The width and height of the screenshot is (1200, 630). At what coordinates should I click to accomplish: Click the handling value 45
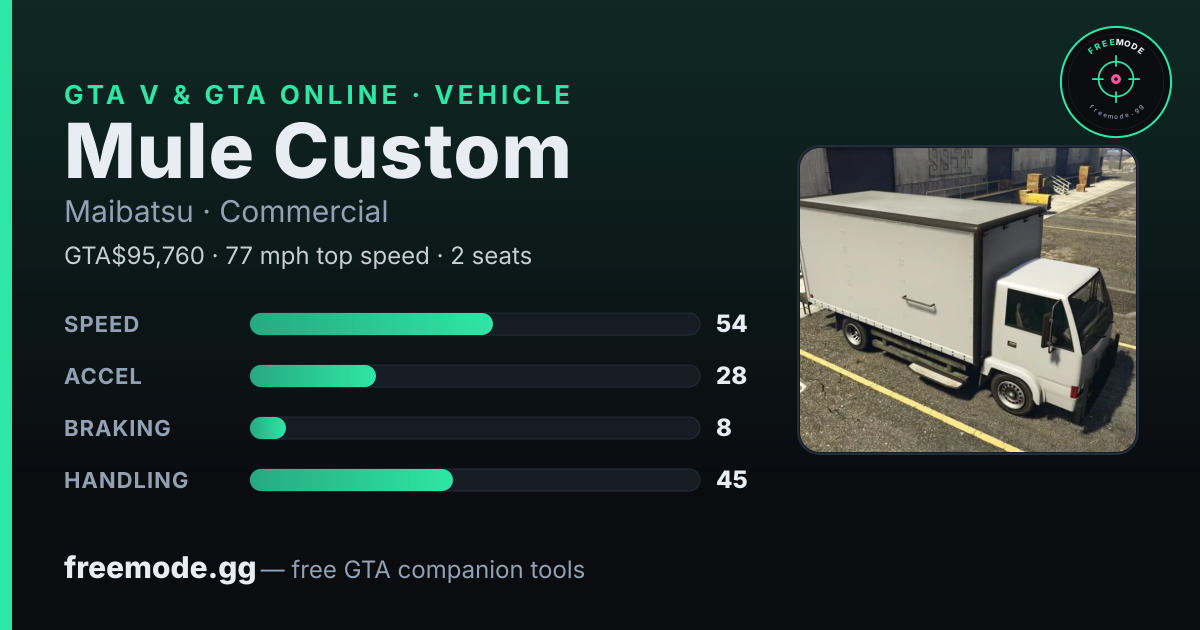(732, 480)
